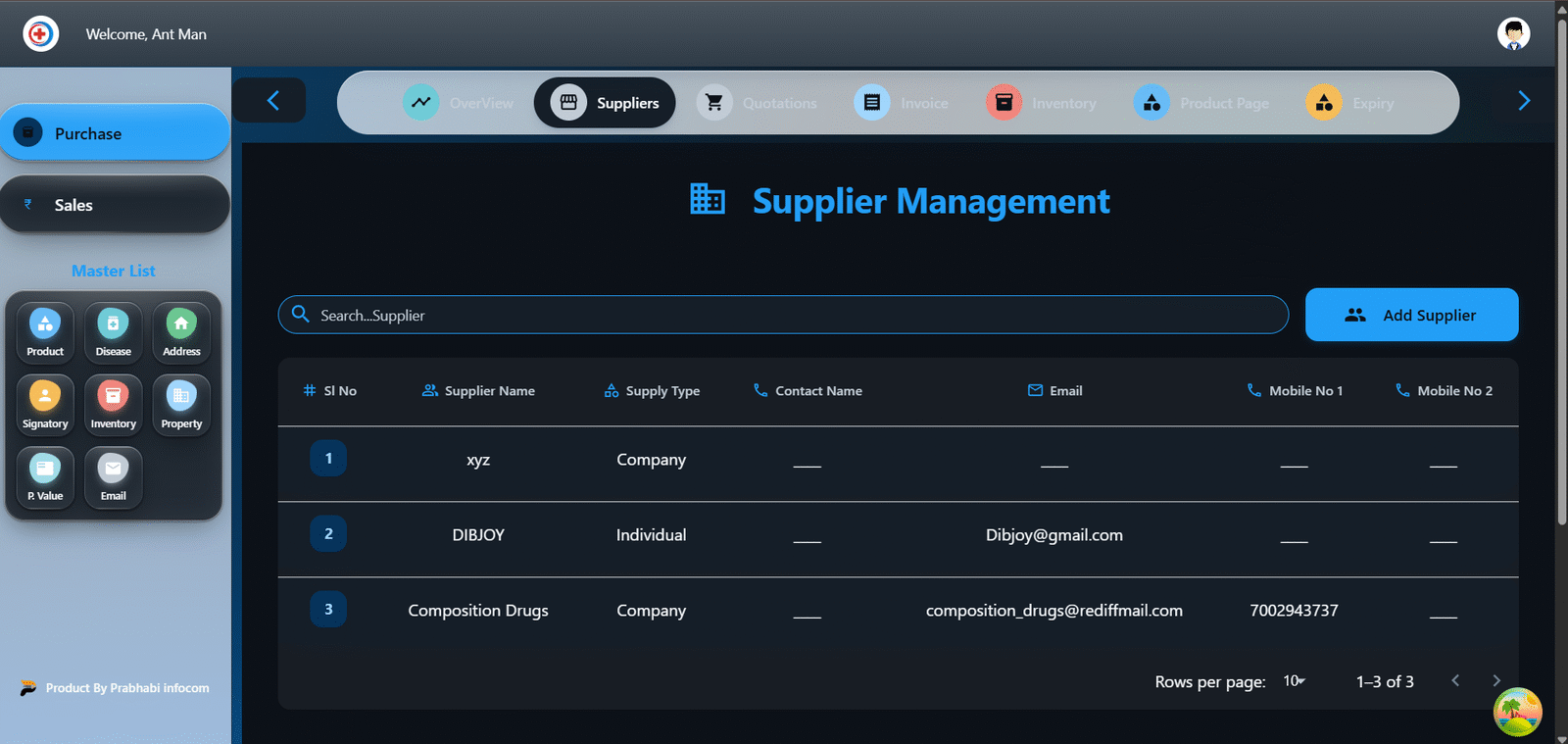Image resolution: width=1568 pixels, height=744 pixels.
Task: Click the Product By Prabhabi infocom link
Action: (x=115, y=688)
